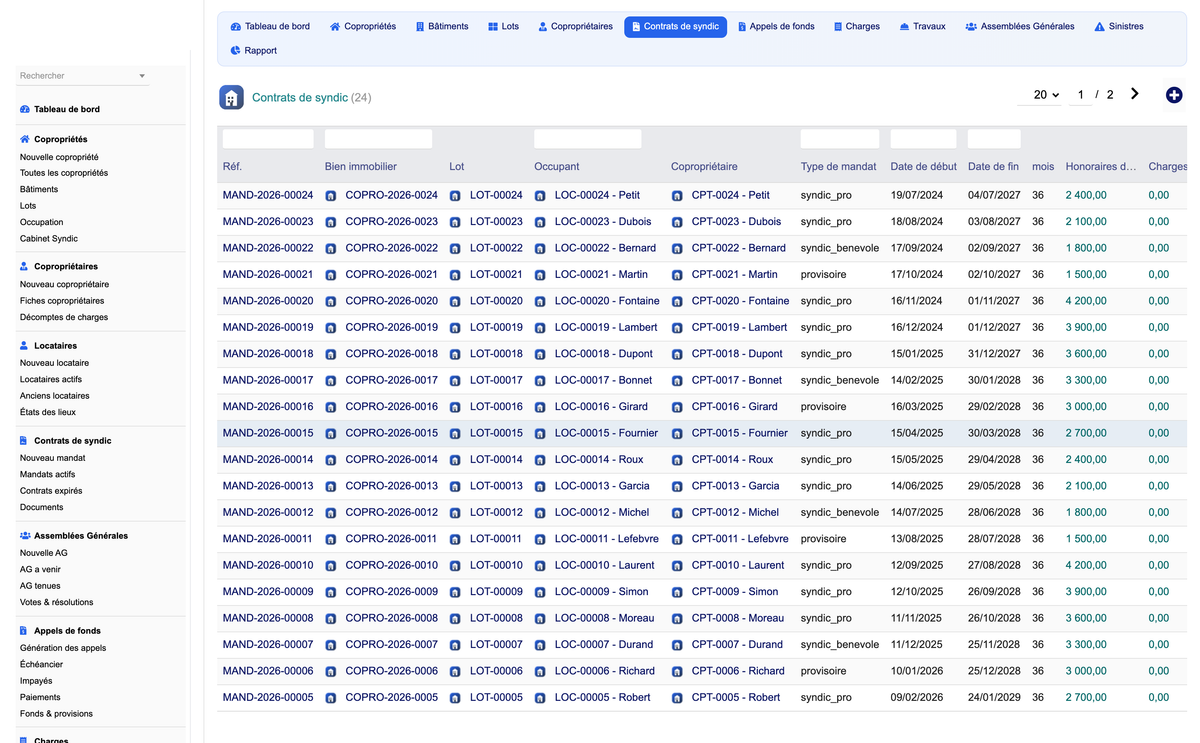The image size is (1200, 743).
Task: Click the Type de mandat filter field
Action: pos(840,139)
